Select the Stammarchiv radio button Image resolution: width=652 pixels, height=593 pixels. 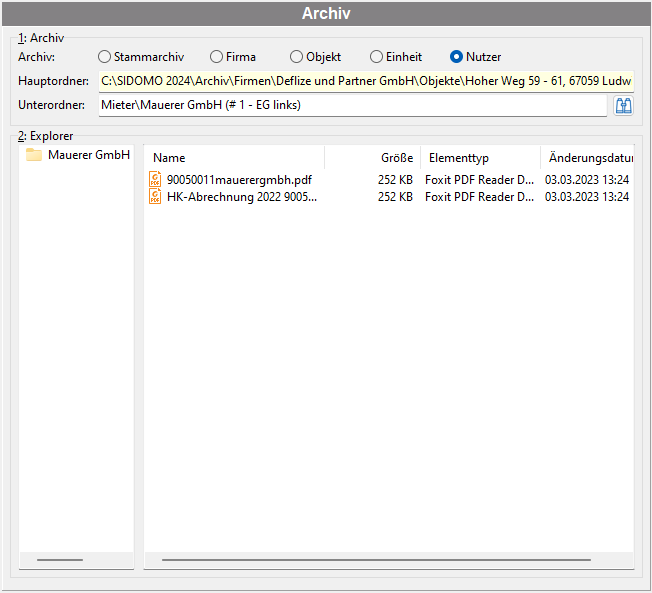click(x=104, y=57)
